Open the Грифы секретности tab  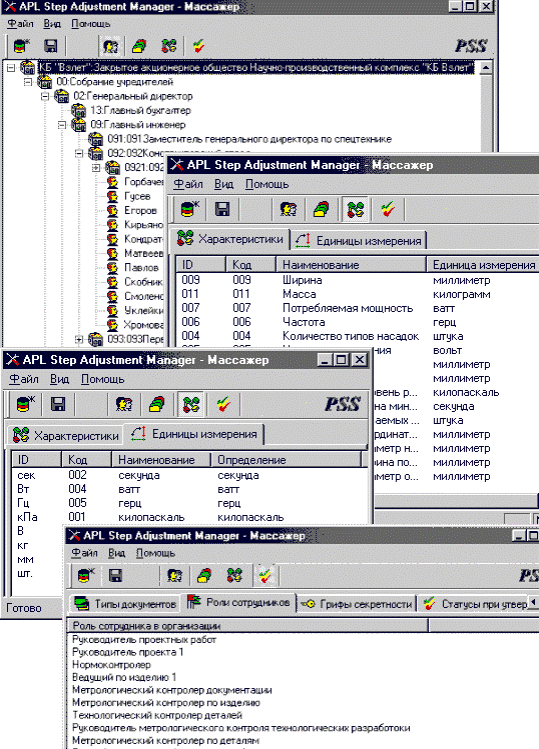pos(356,604)
